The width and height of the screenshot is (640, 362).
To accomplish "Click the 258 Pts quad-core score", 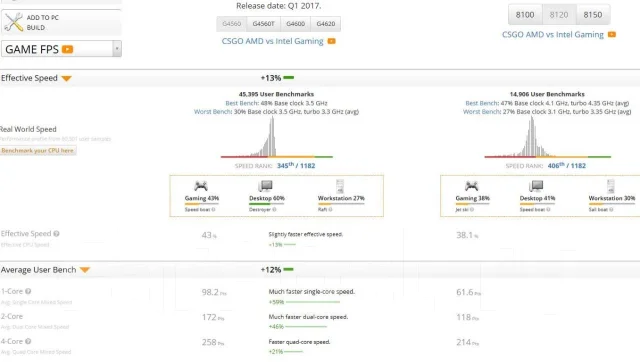I will 213,342.
